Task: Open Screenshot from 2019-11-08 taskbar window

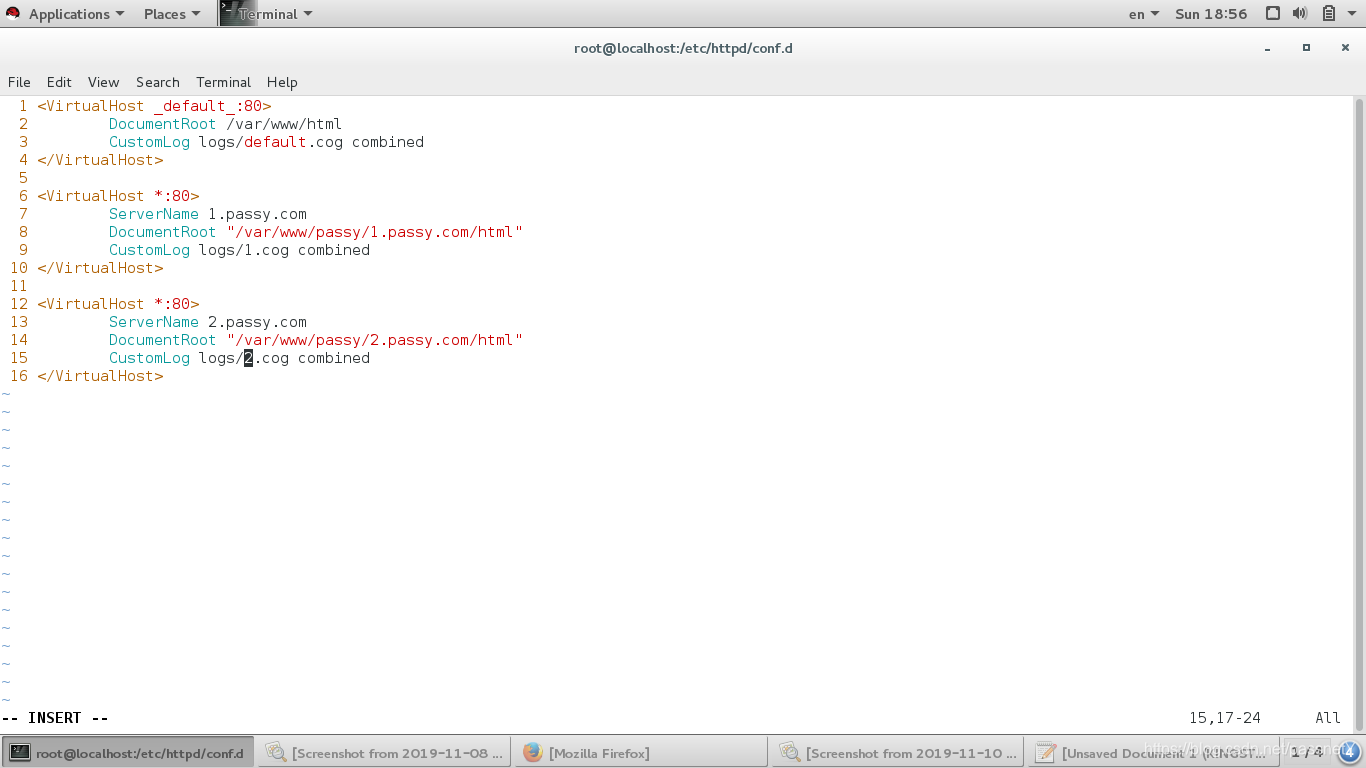Action: 385,753
